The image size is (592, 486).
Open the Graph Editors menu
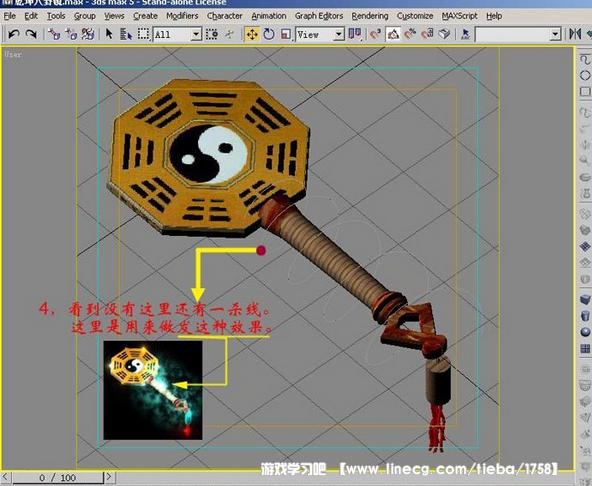pos(319,16)
